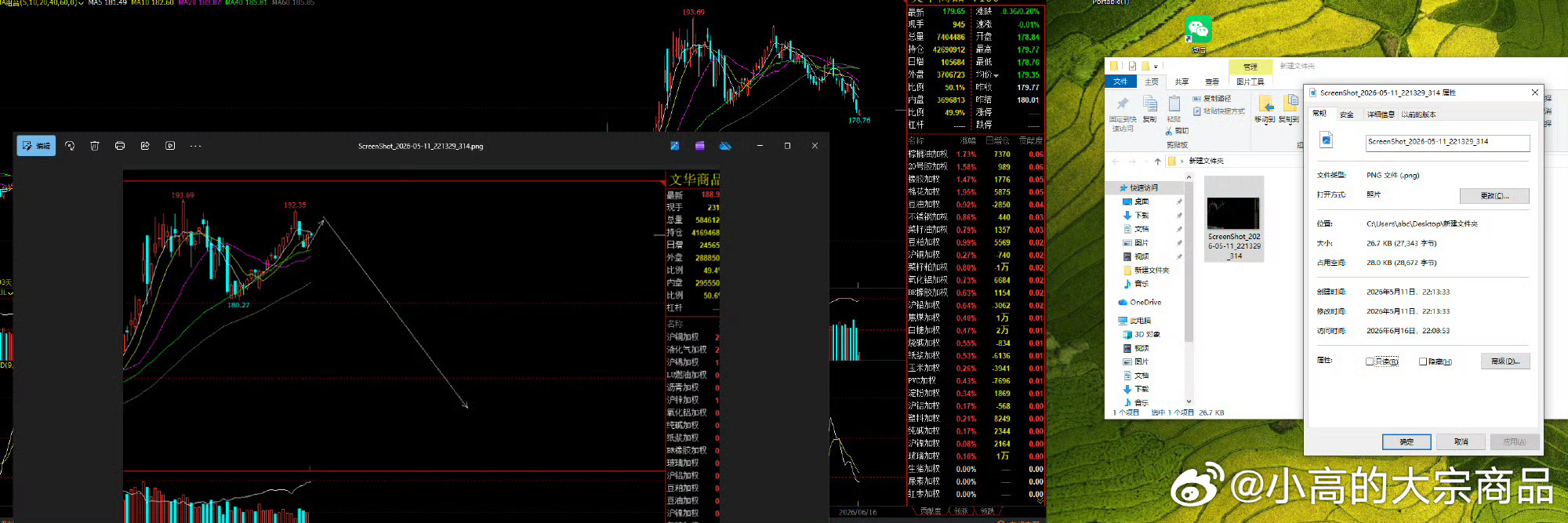Open the quick access toolbar customize arrow
The image size is (1568, 523).
point(1156,67)
